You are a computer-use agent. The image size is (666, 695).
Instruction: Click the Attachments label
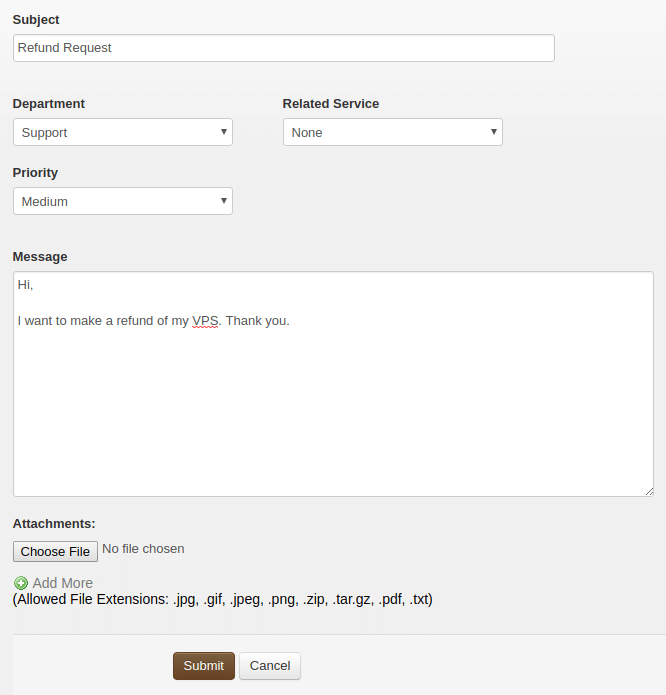click(54, 523)
